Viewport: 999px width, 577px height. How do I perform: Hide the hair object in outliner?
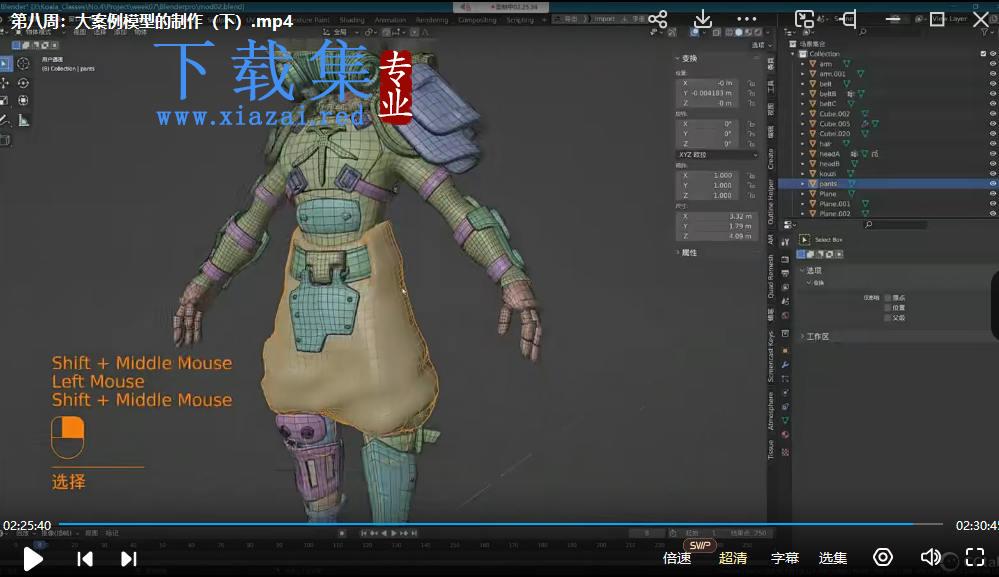click(993, 143)
